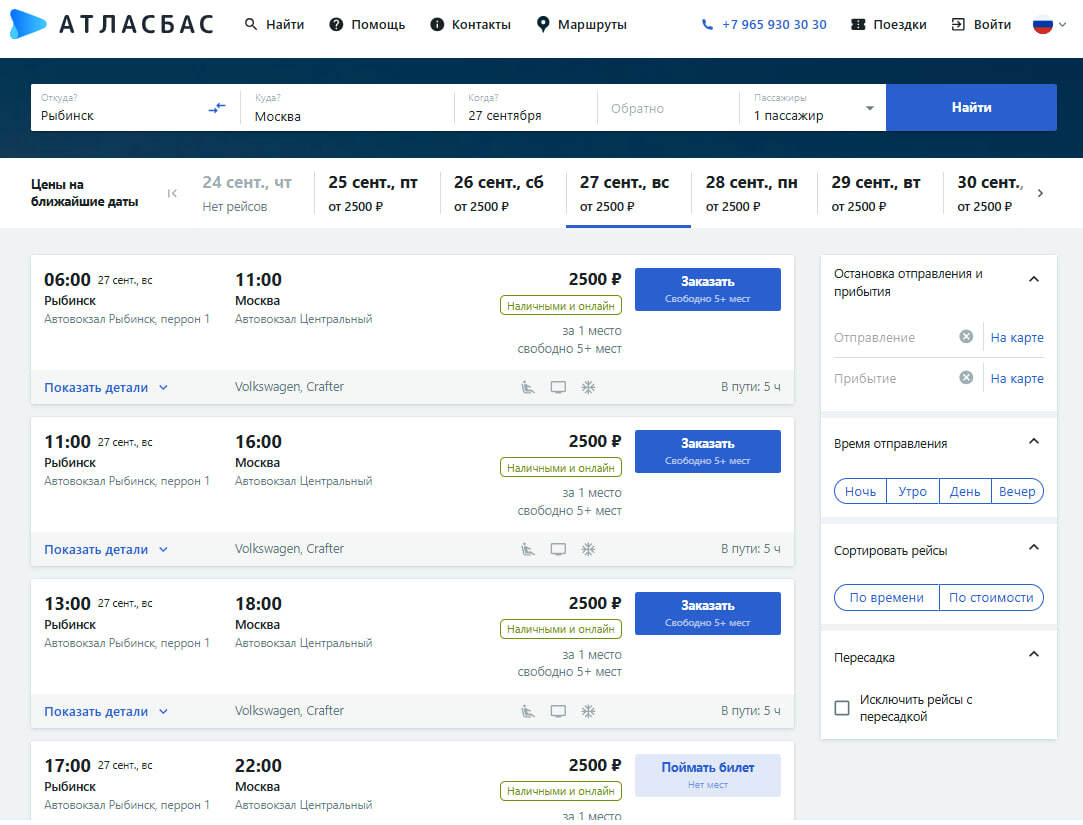Viewport: 1083px width, 825px height.
Task: Click TV screen icon in 11:00 trip
Action: click(558, 549)
